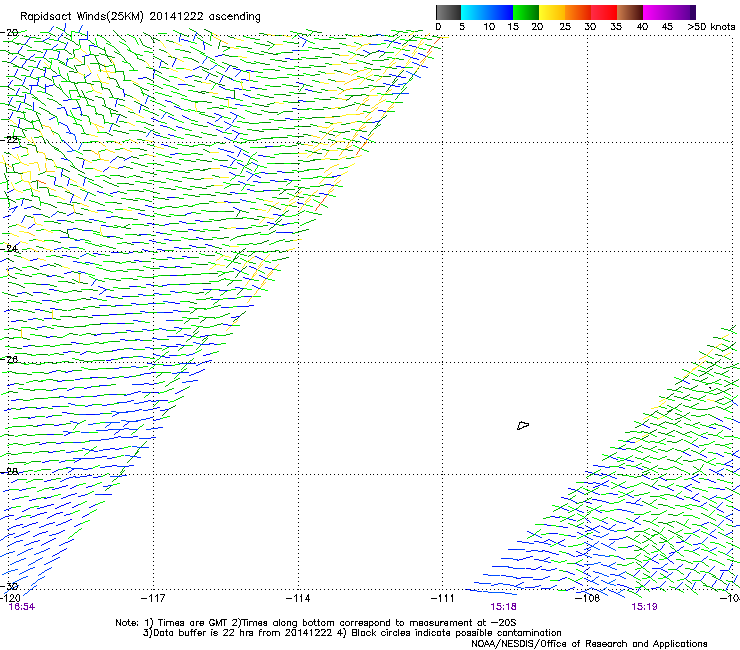The image size is (740, 650).
Task: Click the red 30-35 knots color segment
Action: [x=604, y=12]
